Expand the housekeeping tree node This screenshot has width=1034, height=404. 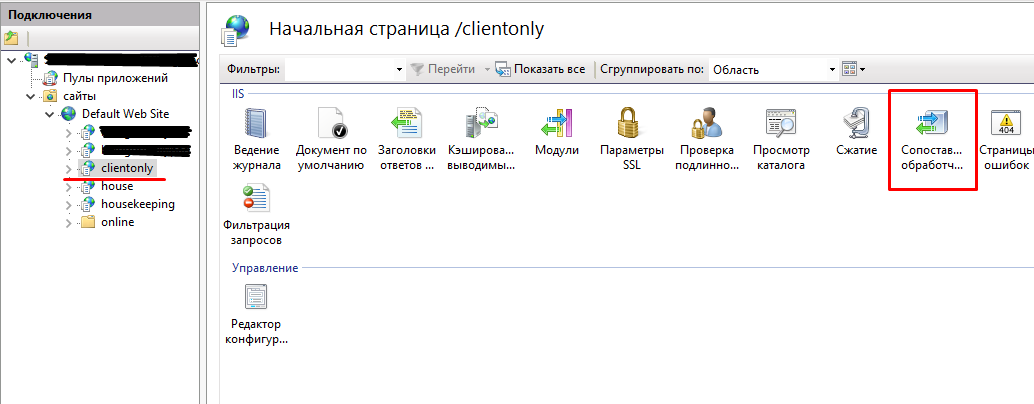pyautogui.click(x=69, y=204)
